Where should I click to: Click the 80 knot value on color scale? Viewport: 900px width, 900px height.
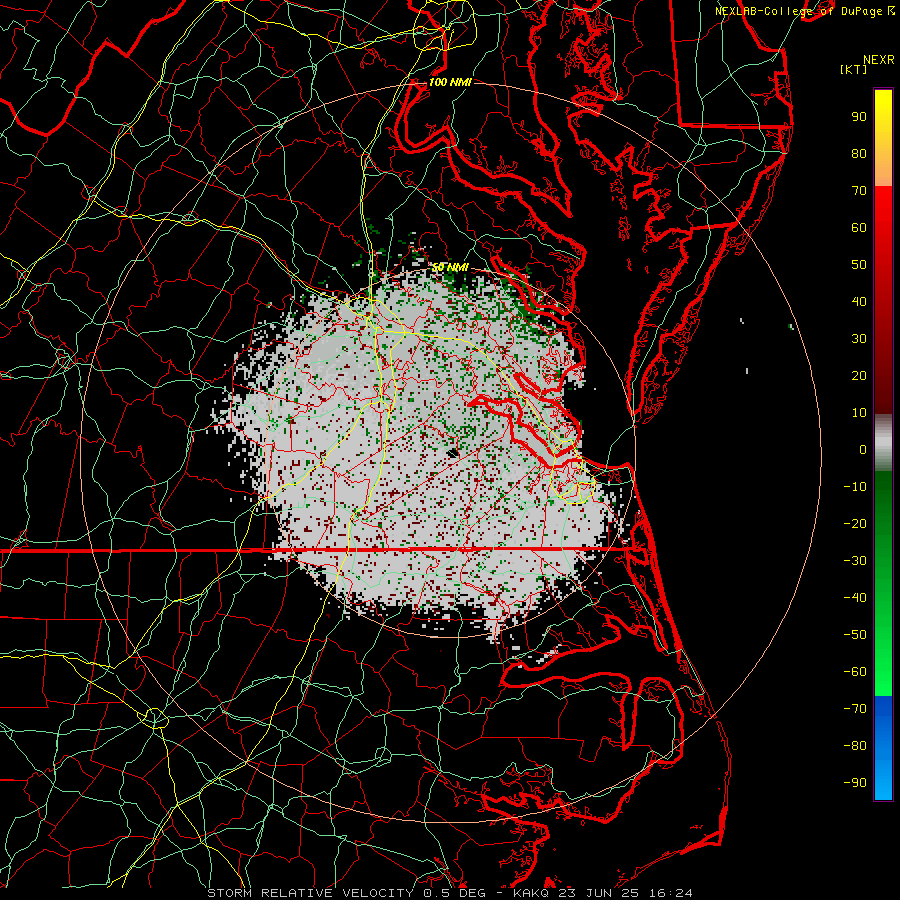pos(859,154)
